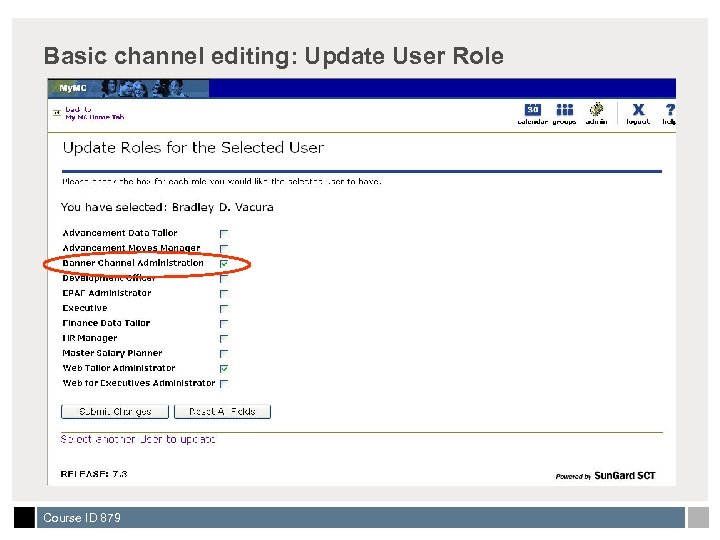Open the calendar icon
This screenshot has width=720, height=540.
click(533, 110)
